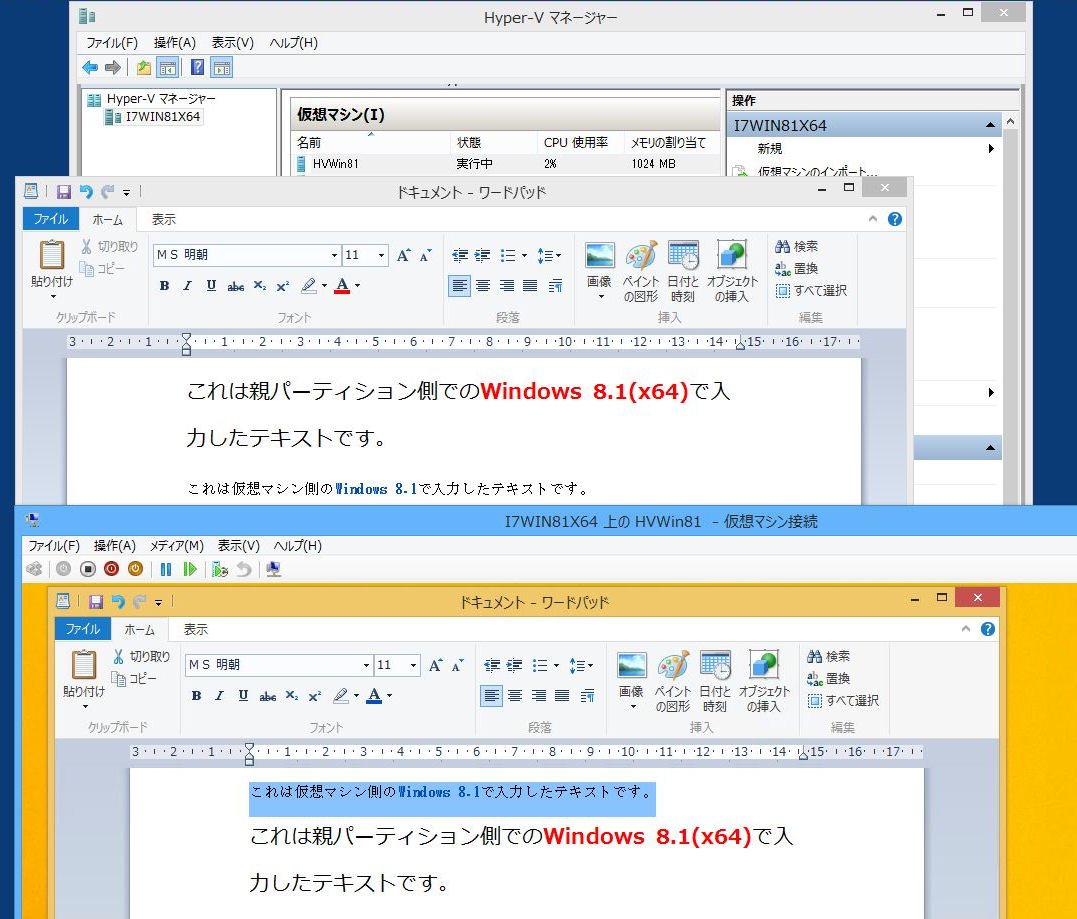Toggle Italic formatting in the VM WordPad
Image resolution: width=1077 pixels, height=919 pixels.
[219, 696]
